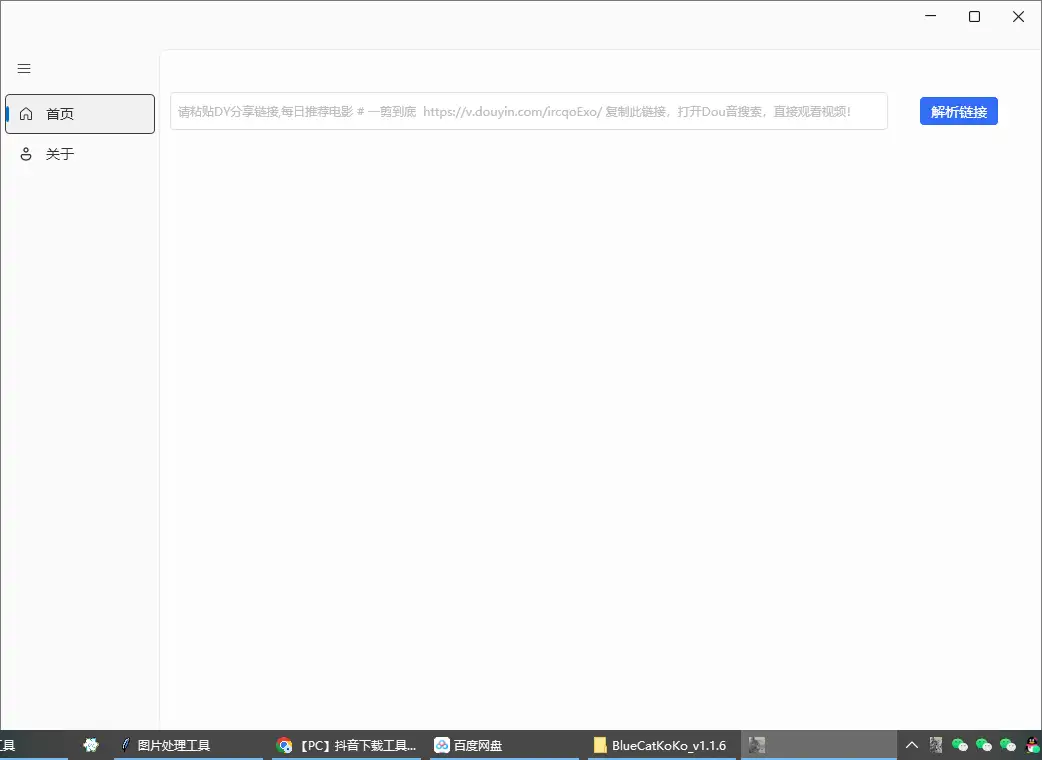1042x760 pixels.
Task: Open the rightmost WeChat tray icon
Action: coord(1008,745)
